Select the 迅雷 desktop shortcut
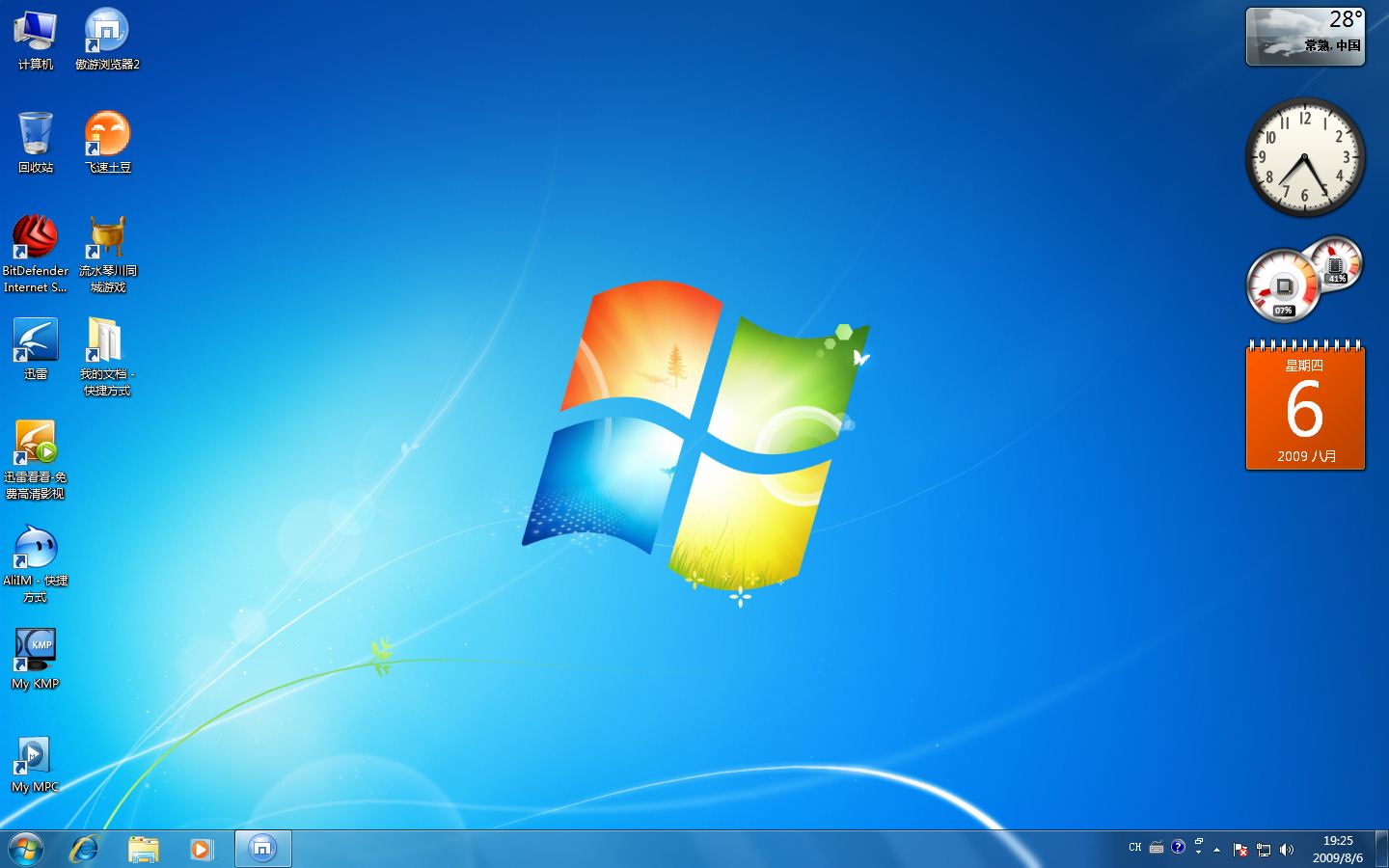 point(35,348)
